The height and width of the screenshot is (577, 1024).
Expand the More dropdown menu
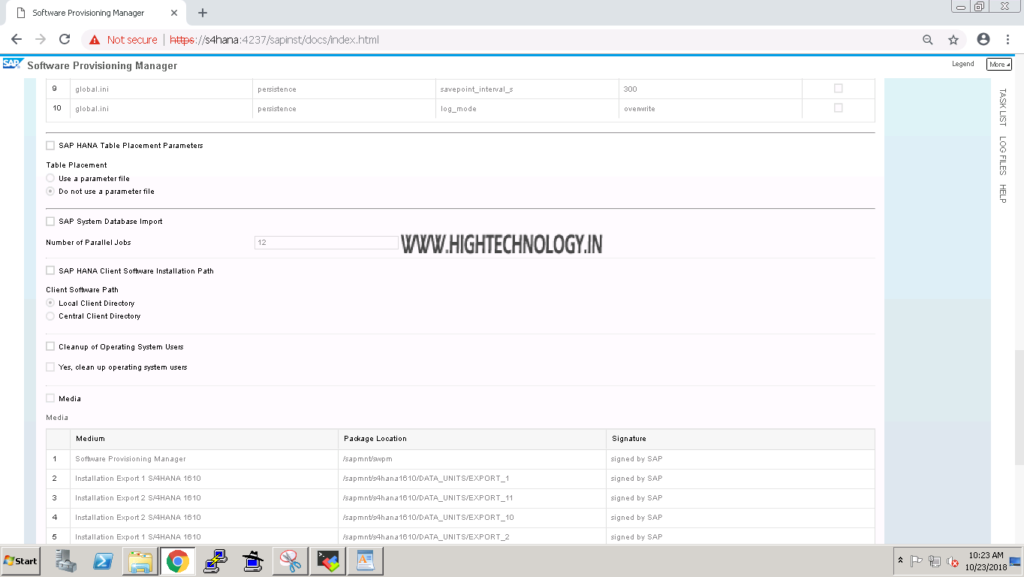999,64
